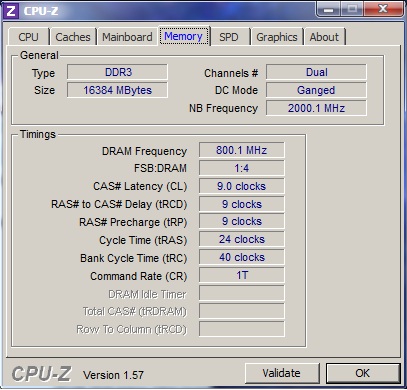Click the Validate button
The height and width of the screenshot is (390, 407).
tap(282, 373)
